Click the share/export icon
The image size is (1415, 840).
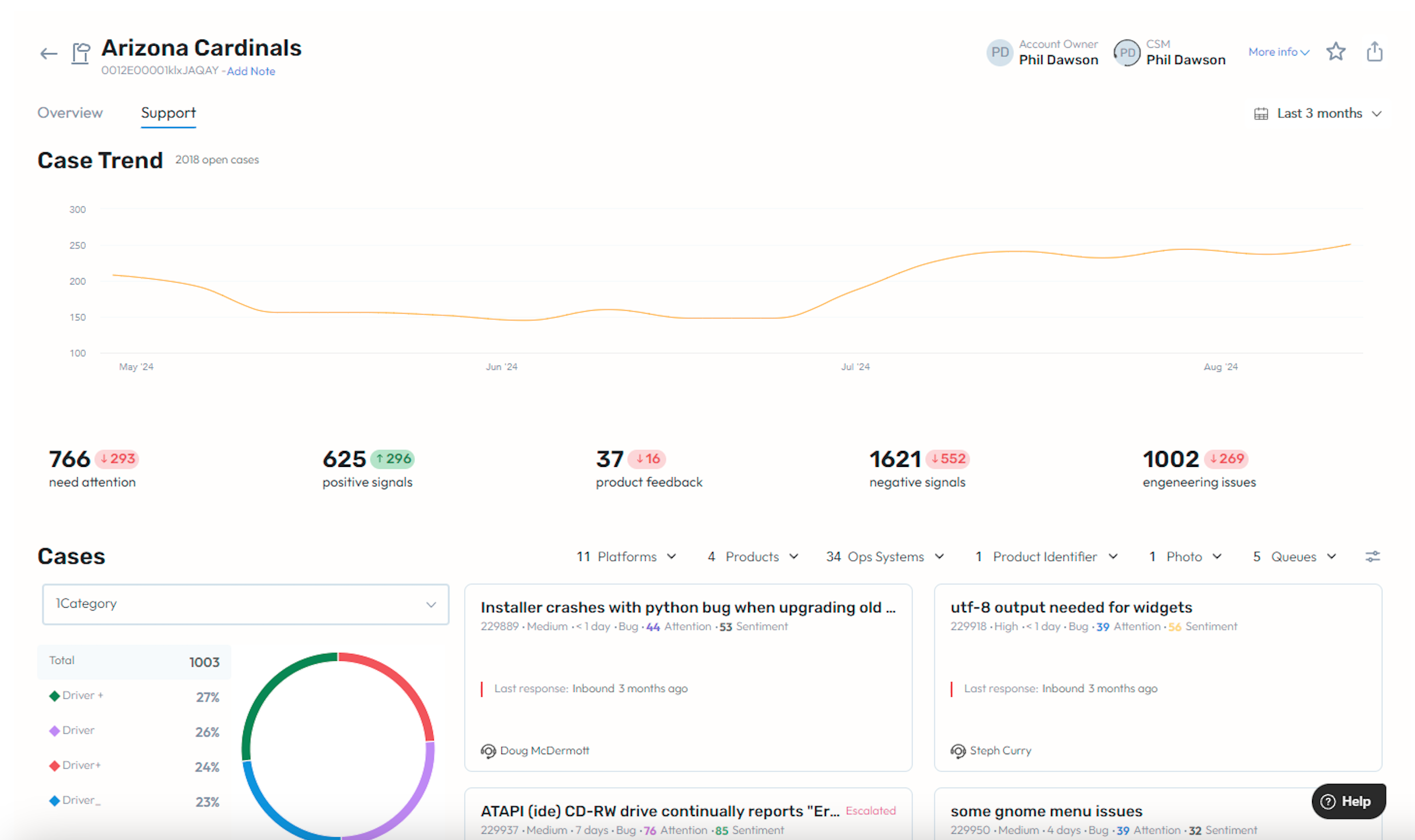1374,52
